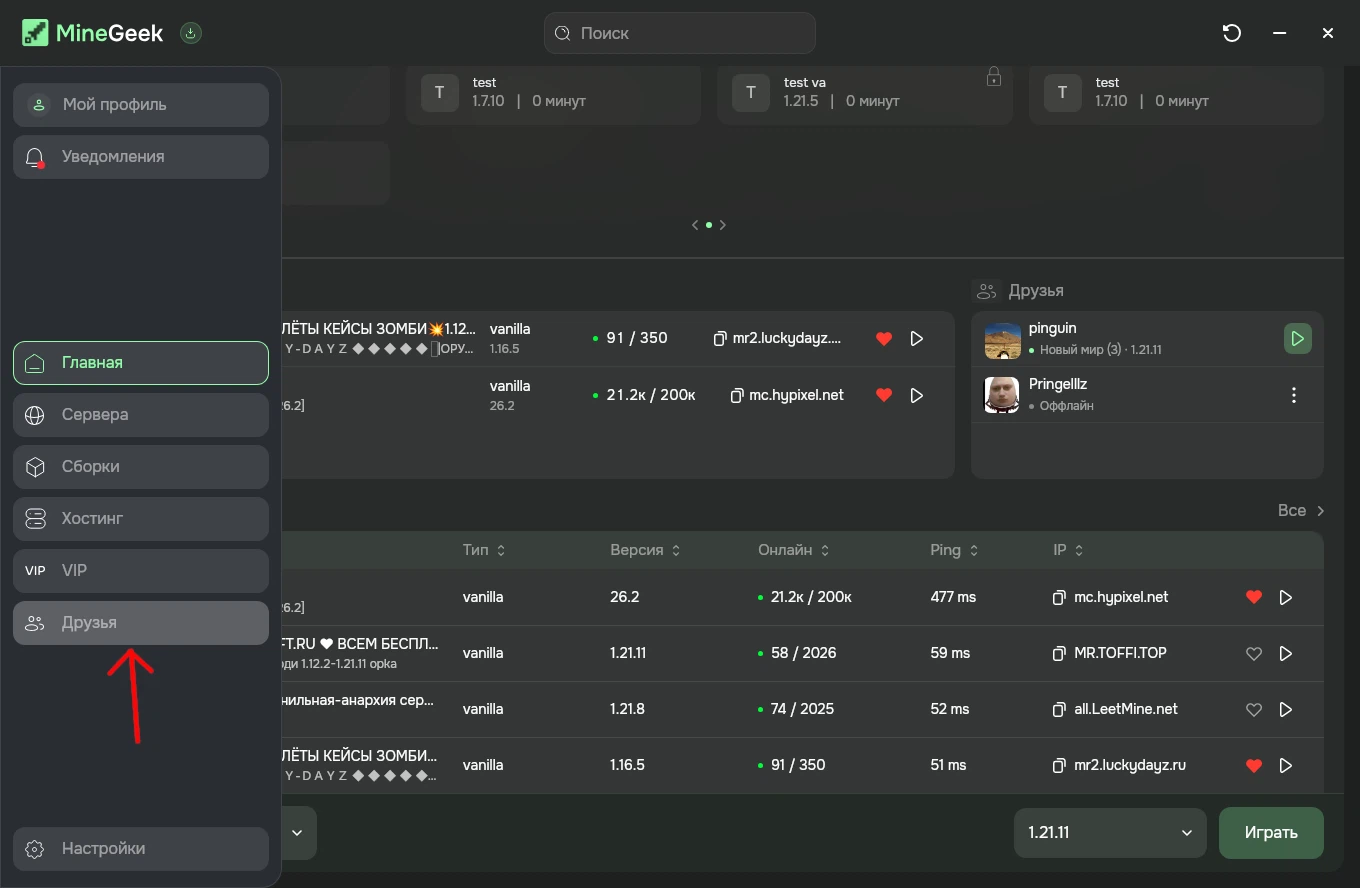Click the green download icon beside MineGeek logo
This screenshot has width=1360, height=888.
pyautogui.click(x=191, y=33)
